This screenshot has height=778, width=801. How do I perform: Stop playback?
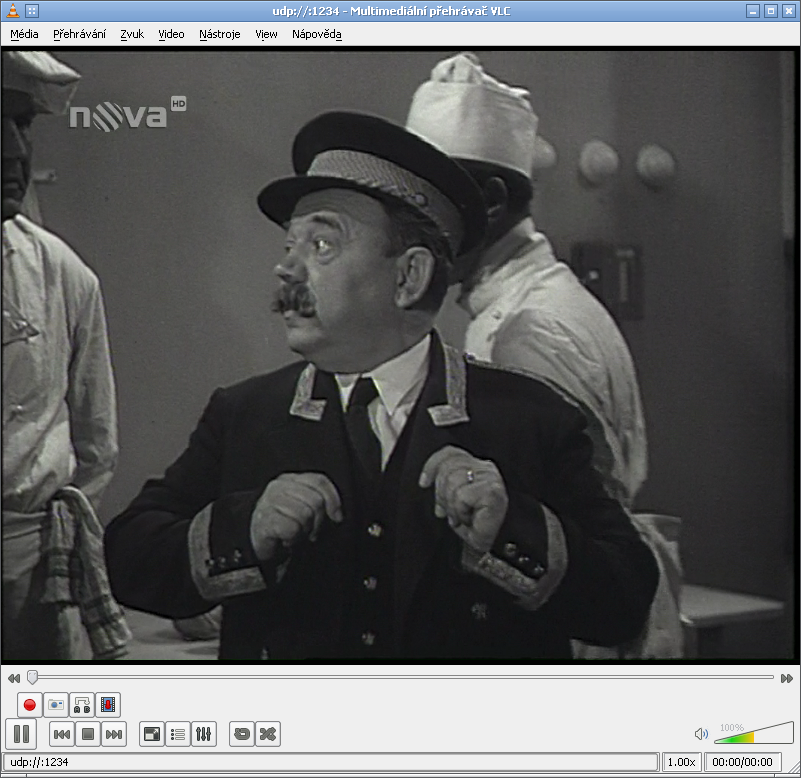pyautogui.click(x=88, y=734)
